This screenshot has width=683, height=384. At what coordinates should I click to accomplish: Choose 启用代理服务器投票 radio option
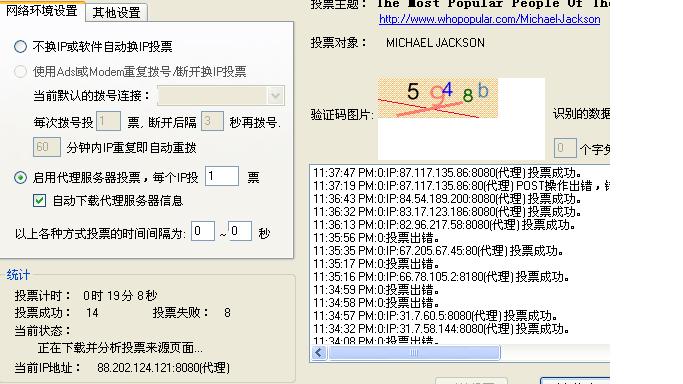20,177
